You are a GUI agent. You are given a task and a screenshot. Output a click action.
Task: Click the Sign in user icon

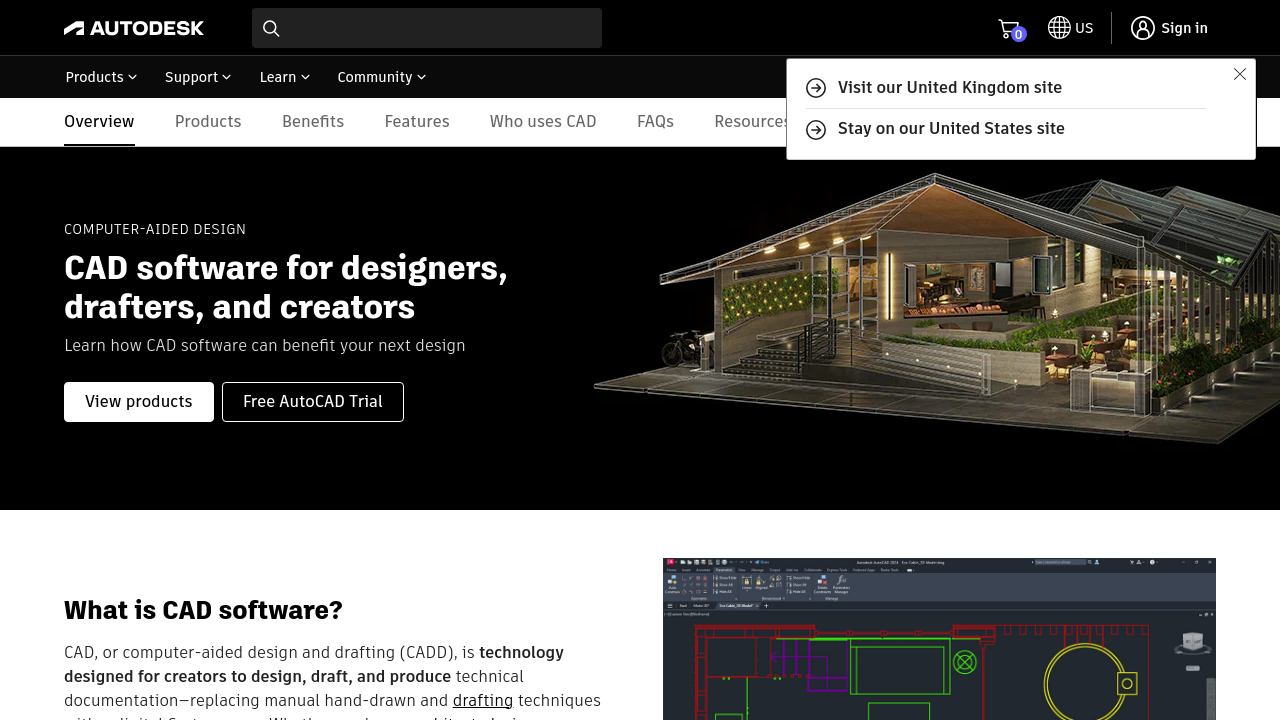(1143, 28)
